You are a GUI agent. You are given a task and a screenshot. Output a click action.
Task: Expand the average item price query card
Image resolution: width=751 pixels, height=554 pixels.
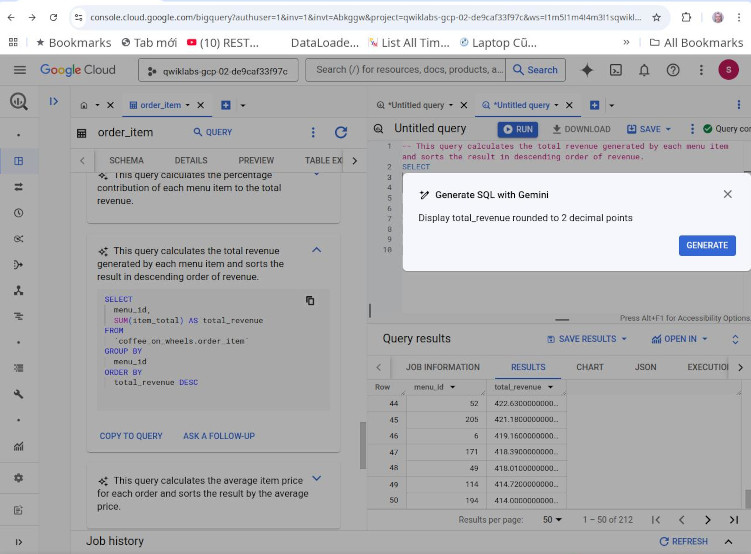click(317, 478)
